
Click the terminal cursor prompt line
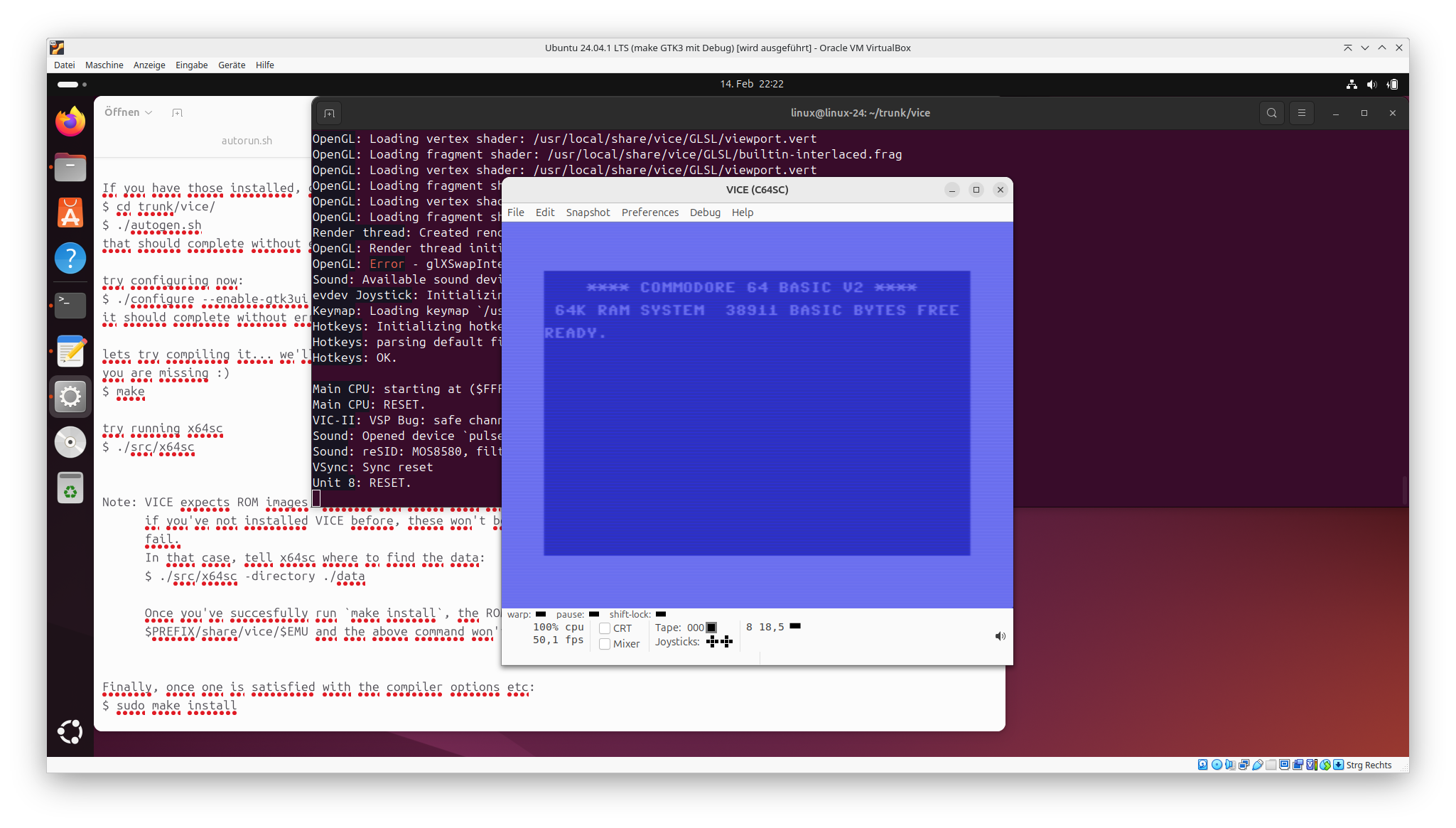[316, 499]
